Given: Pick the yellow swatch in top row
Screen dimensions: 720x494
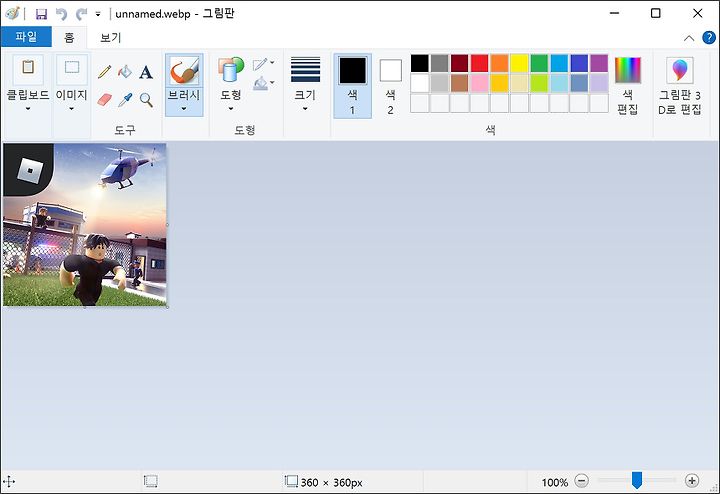Looking at the screenshot, I should (519, 63).
